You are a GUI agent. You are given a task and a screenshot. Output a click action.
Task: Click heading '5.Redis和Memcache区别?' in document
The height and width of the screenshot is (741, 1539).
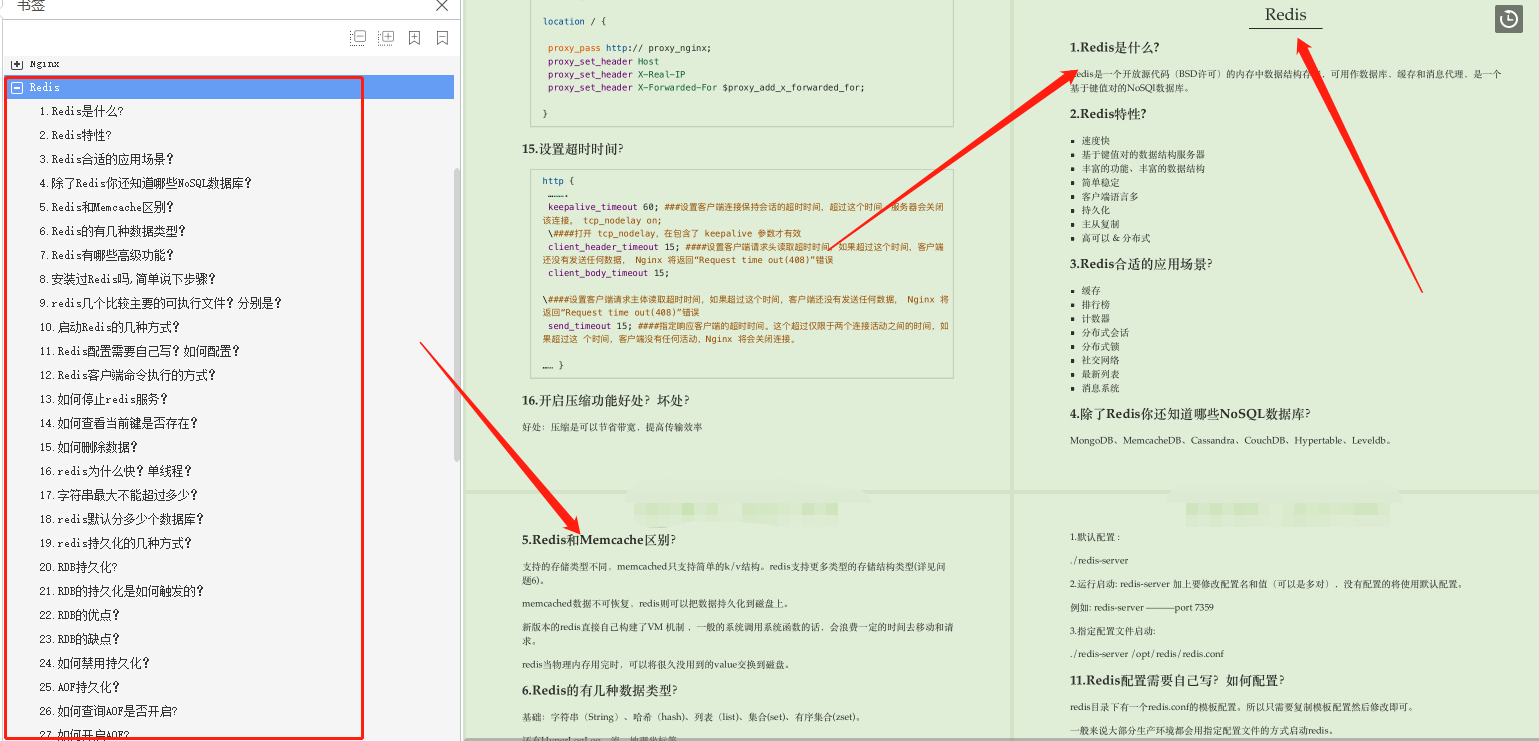point(599,540)
